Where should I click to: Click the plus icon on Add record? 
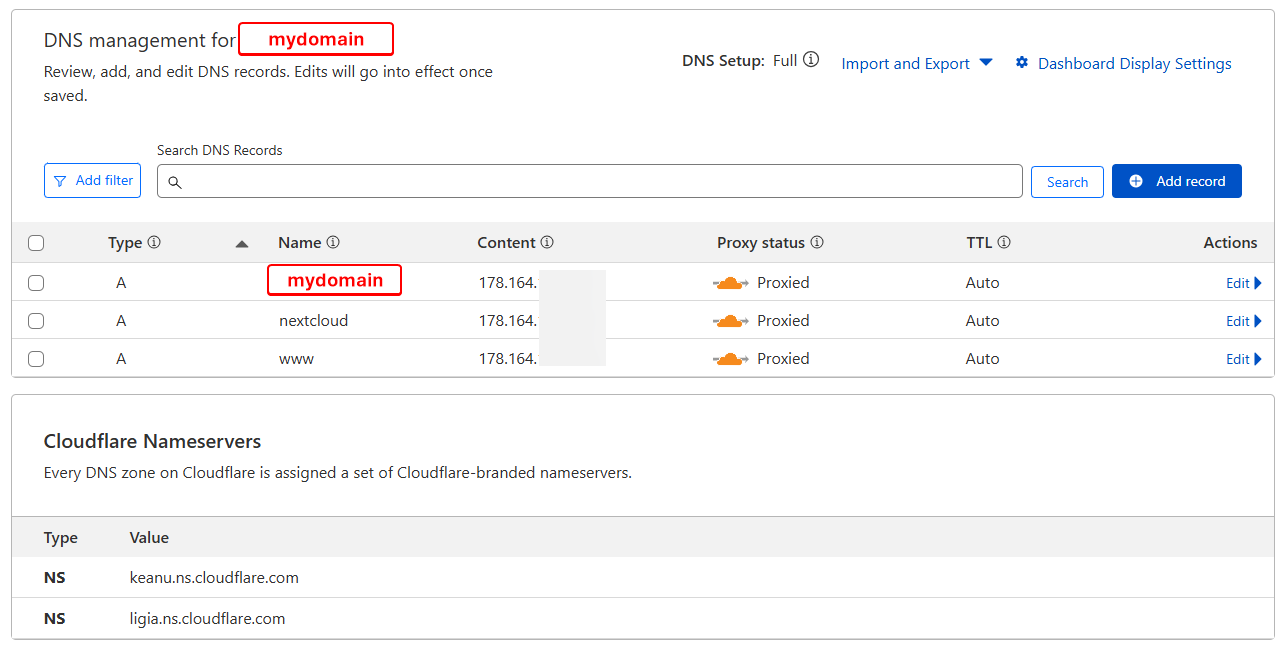pos(1136,181)
